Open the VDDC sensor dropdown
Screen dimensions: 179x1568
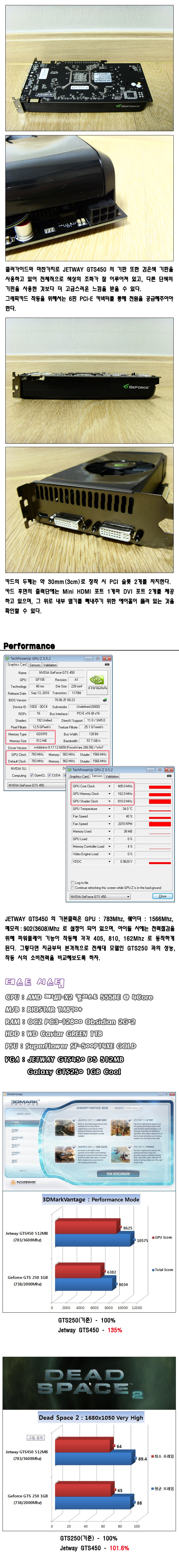click(x=110, y=862)
